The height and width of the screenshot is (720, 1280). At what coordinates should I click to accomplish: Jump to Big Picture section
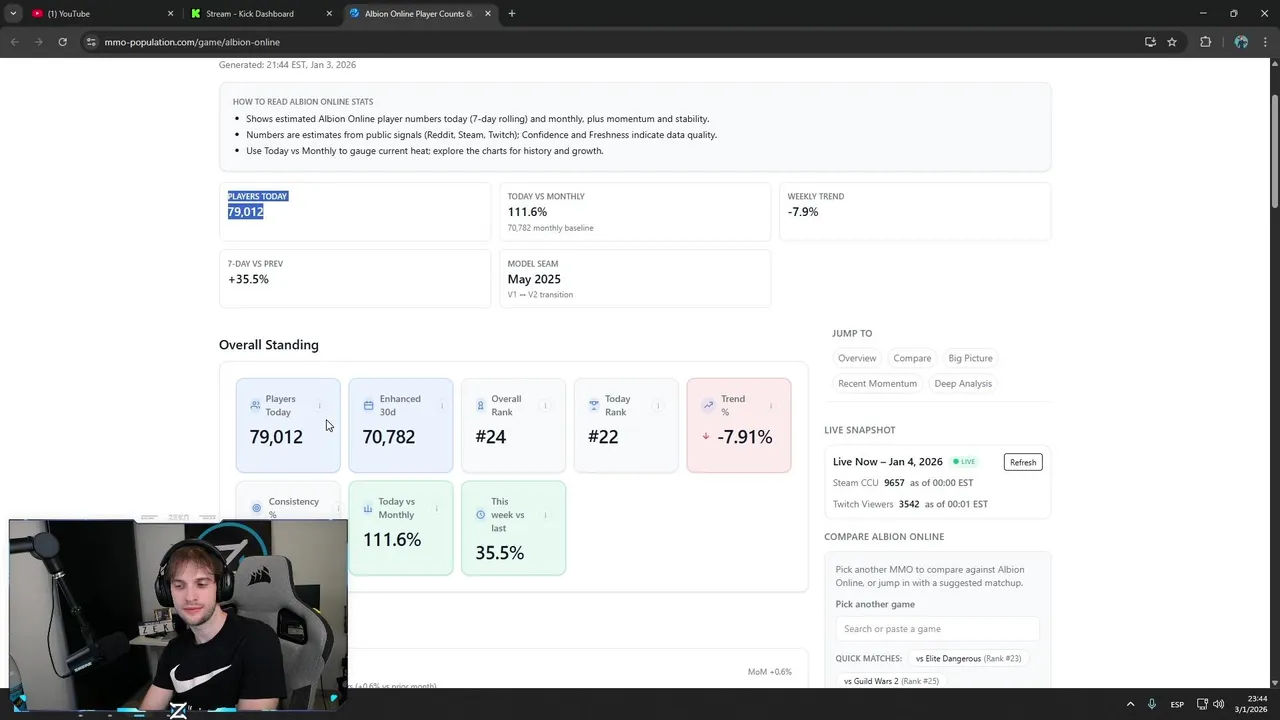pyautogui.click(x=971, y=358)
